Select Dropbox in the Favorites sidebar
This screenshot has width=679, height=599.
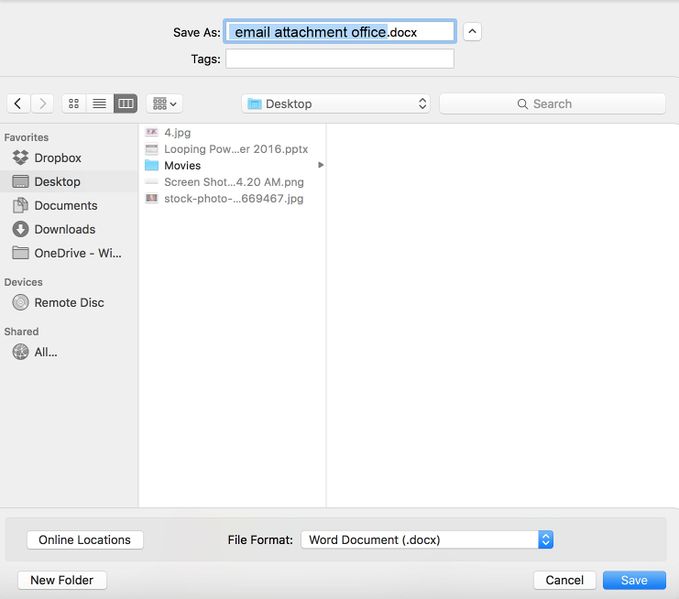(x=57, y=158)
